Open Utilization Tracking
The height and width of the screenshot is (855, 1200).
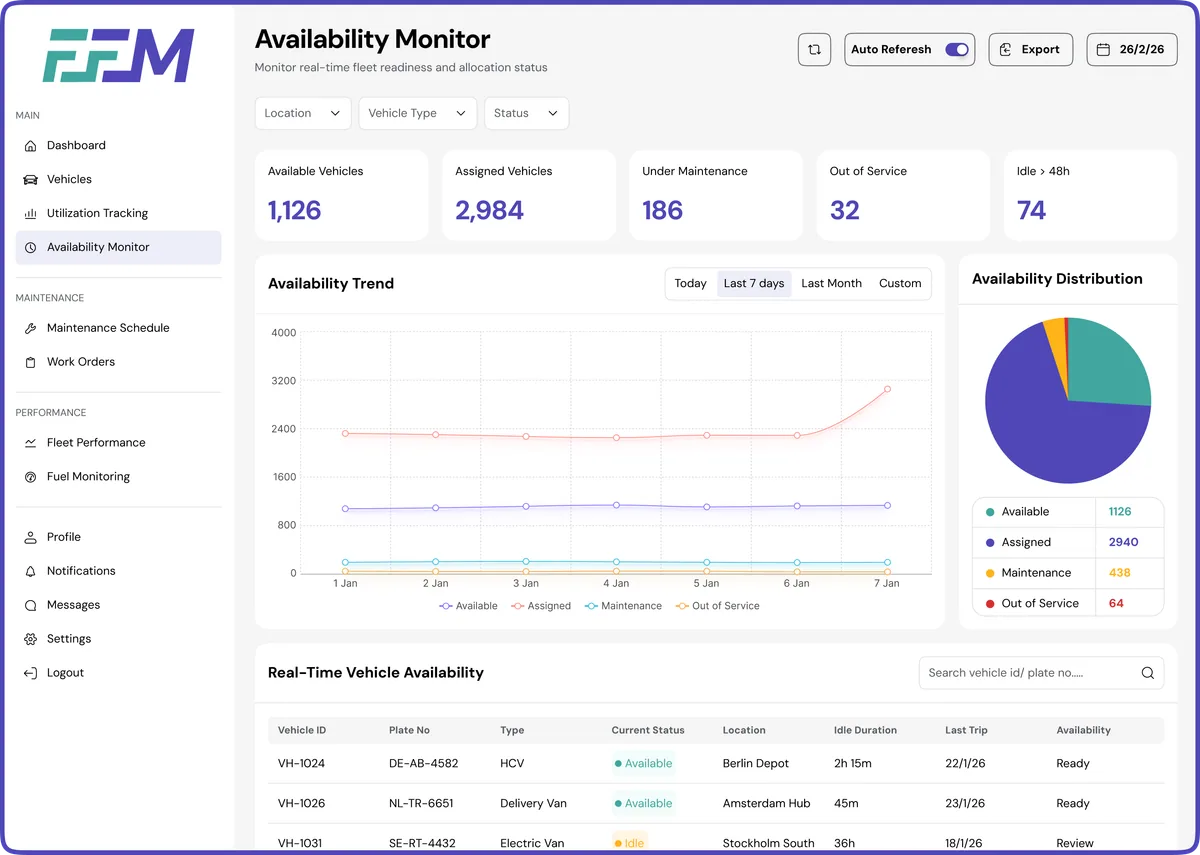[97, 213]
